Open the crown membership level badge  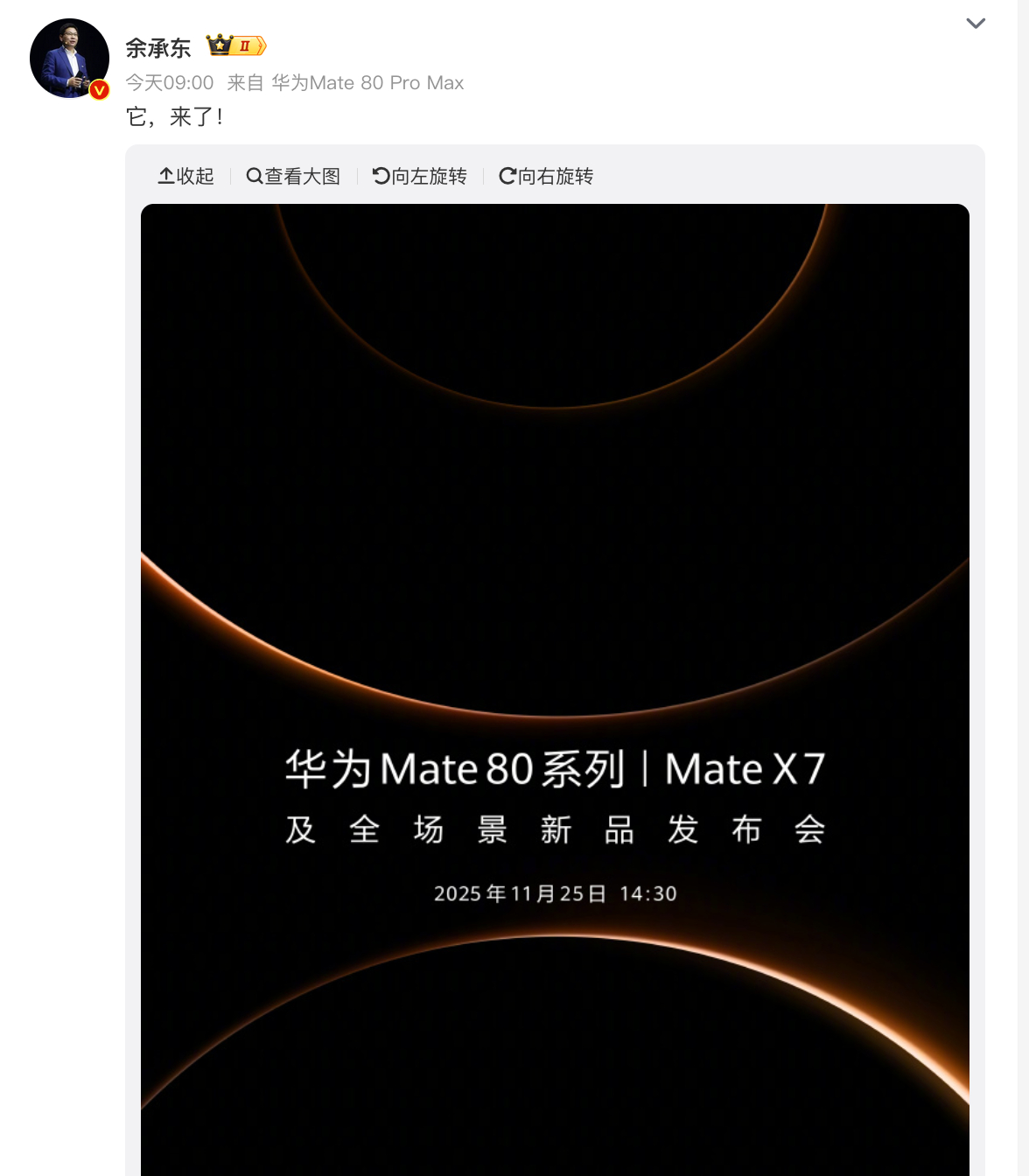click(x=236, y=45)
